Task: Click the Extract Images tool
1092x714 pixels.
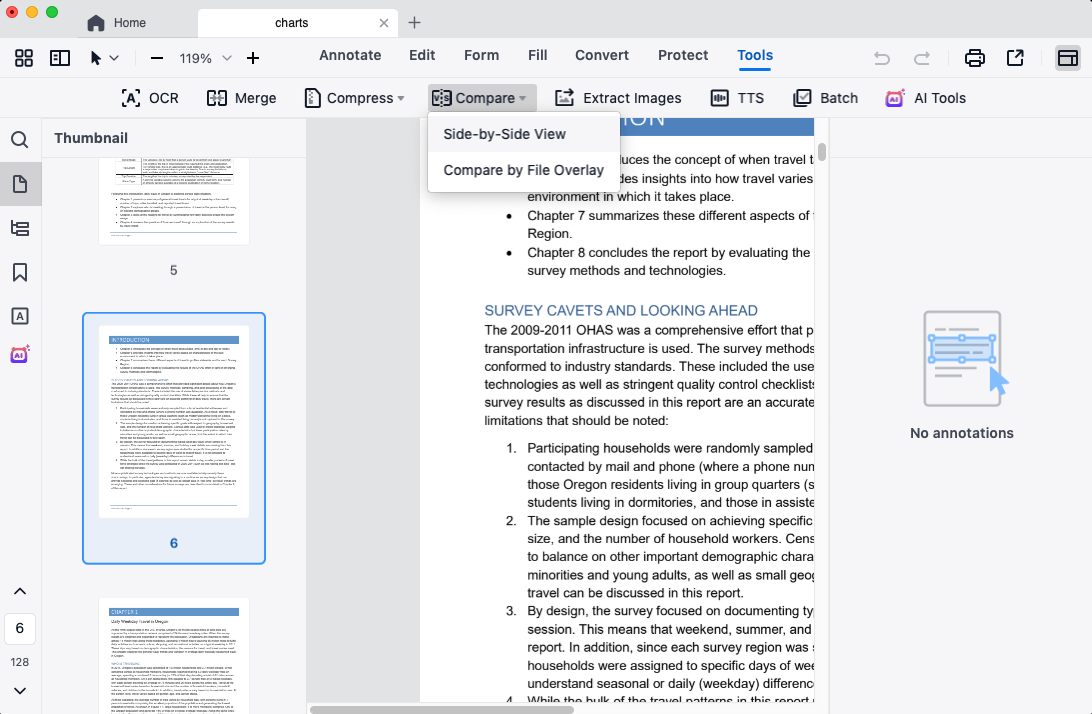Action: click(618, 98)
